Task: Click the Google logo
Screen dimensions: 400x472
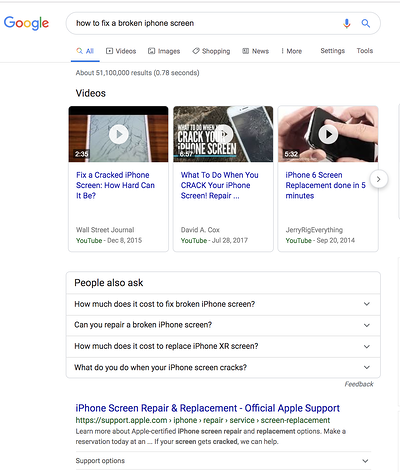Action: point(26,23)
